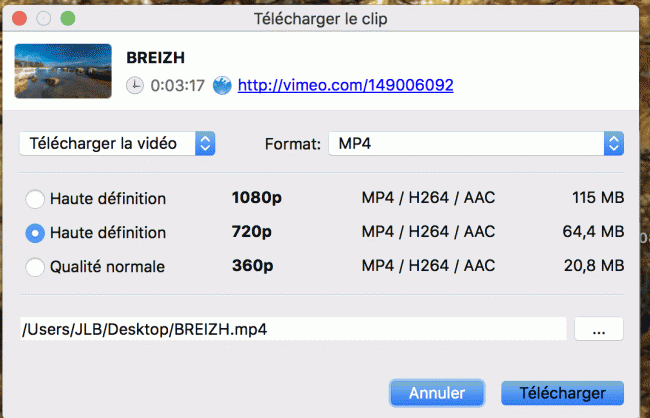
Task: Click the green zoom window button
Action: pyautogui.click(x=68, y=18)
